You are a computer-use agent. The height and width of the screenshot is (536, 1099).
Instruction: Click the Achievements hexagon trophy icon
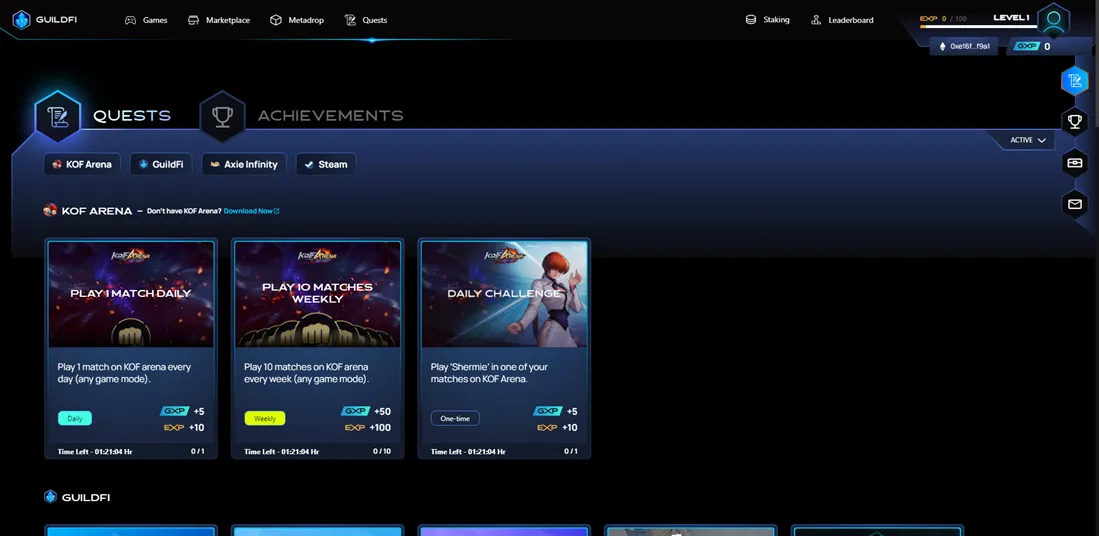[x=222, y=116]
